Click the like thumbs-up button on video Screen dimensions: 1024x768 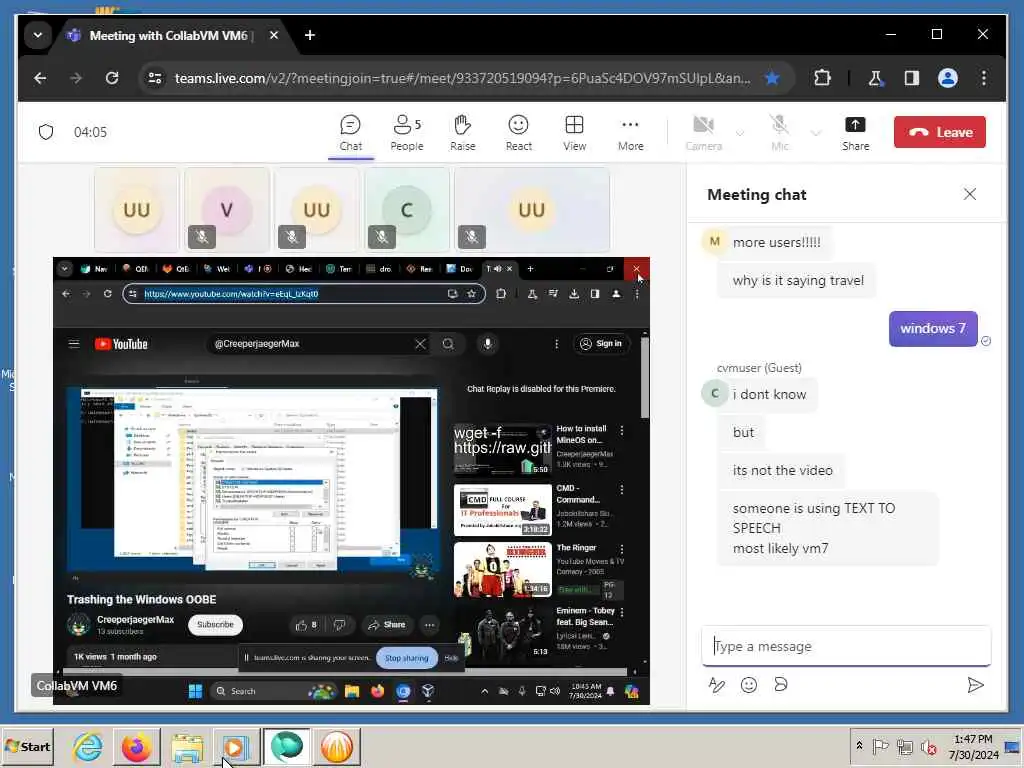tap(306, 625)
